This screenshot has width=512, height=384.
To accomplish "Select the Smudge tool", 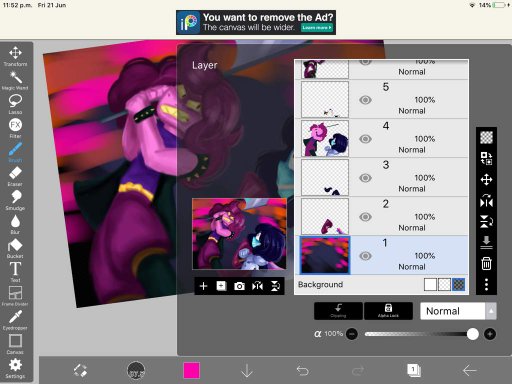I will tap(15, 200).
